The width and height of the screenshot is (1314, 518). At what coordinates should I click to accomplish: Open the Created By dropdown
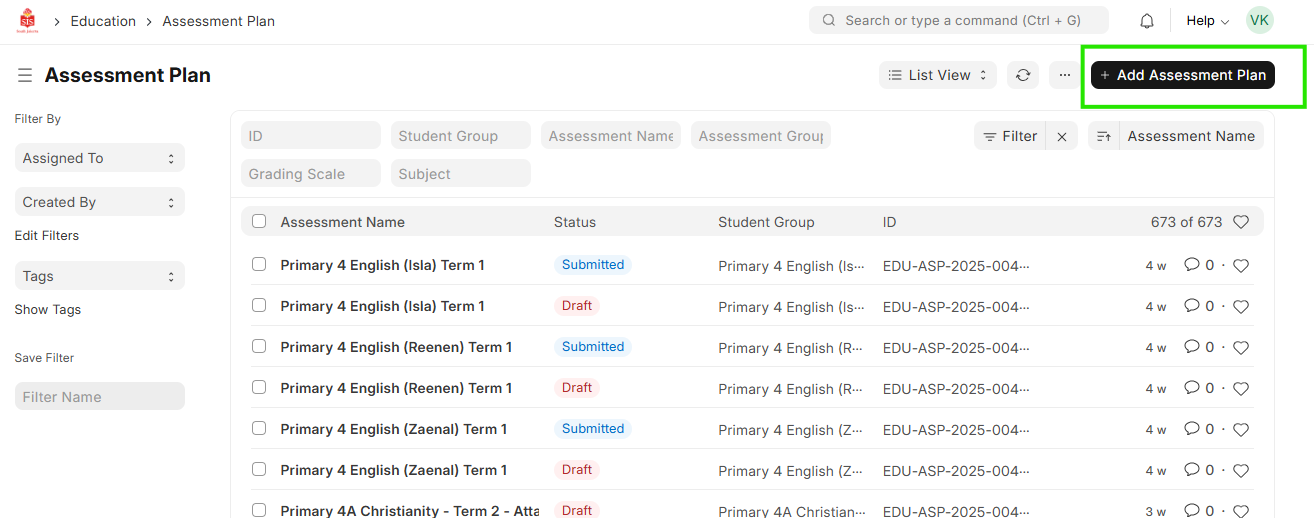99,202
